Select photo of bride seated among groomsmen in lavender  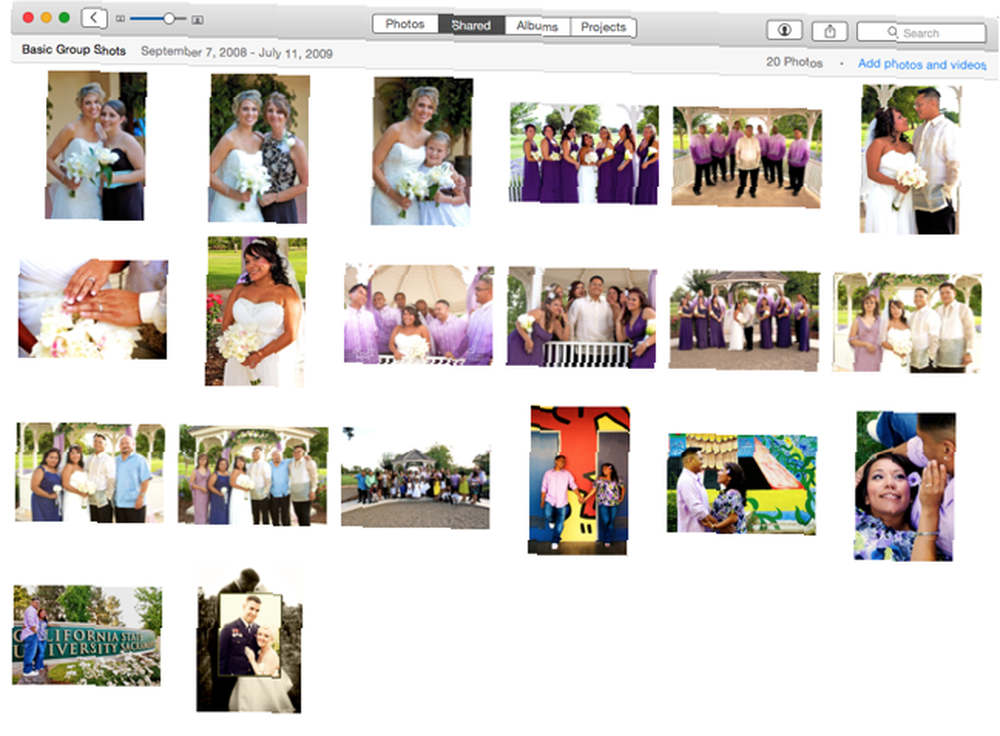(x=418, y=314)
